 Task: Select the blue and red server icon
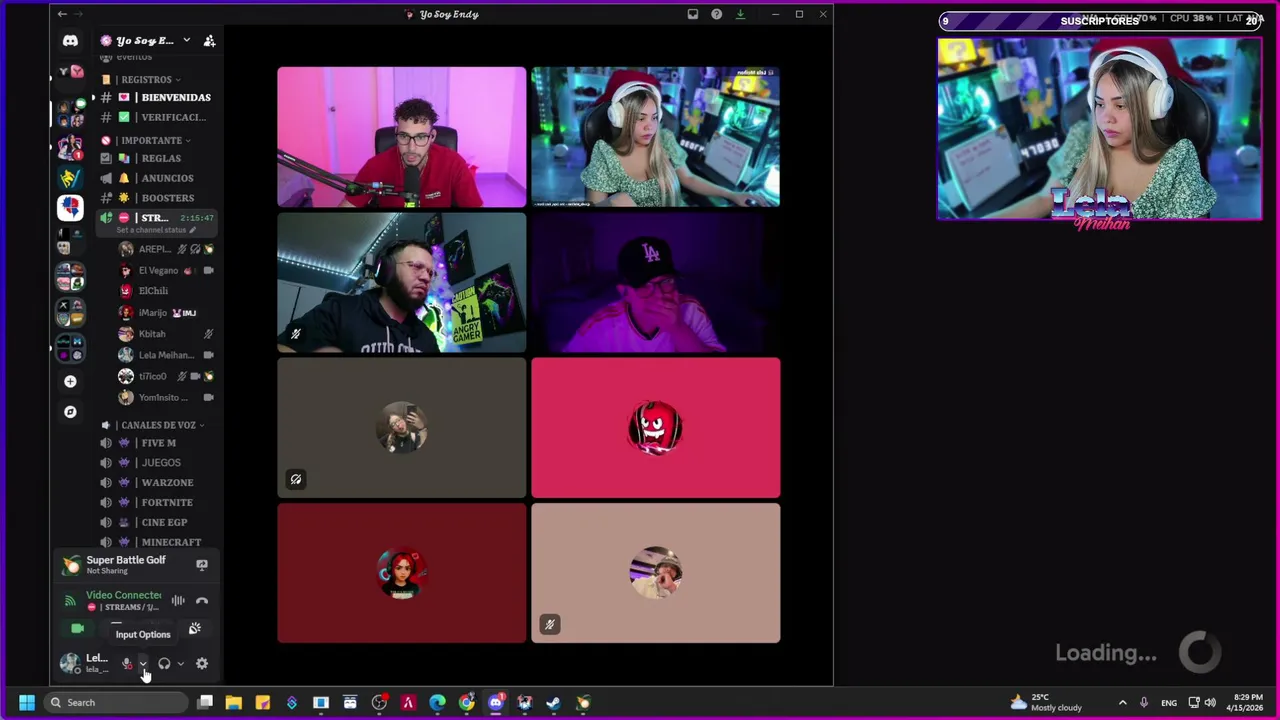[70, 207]
